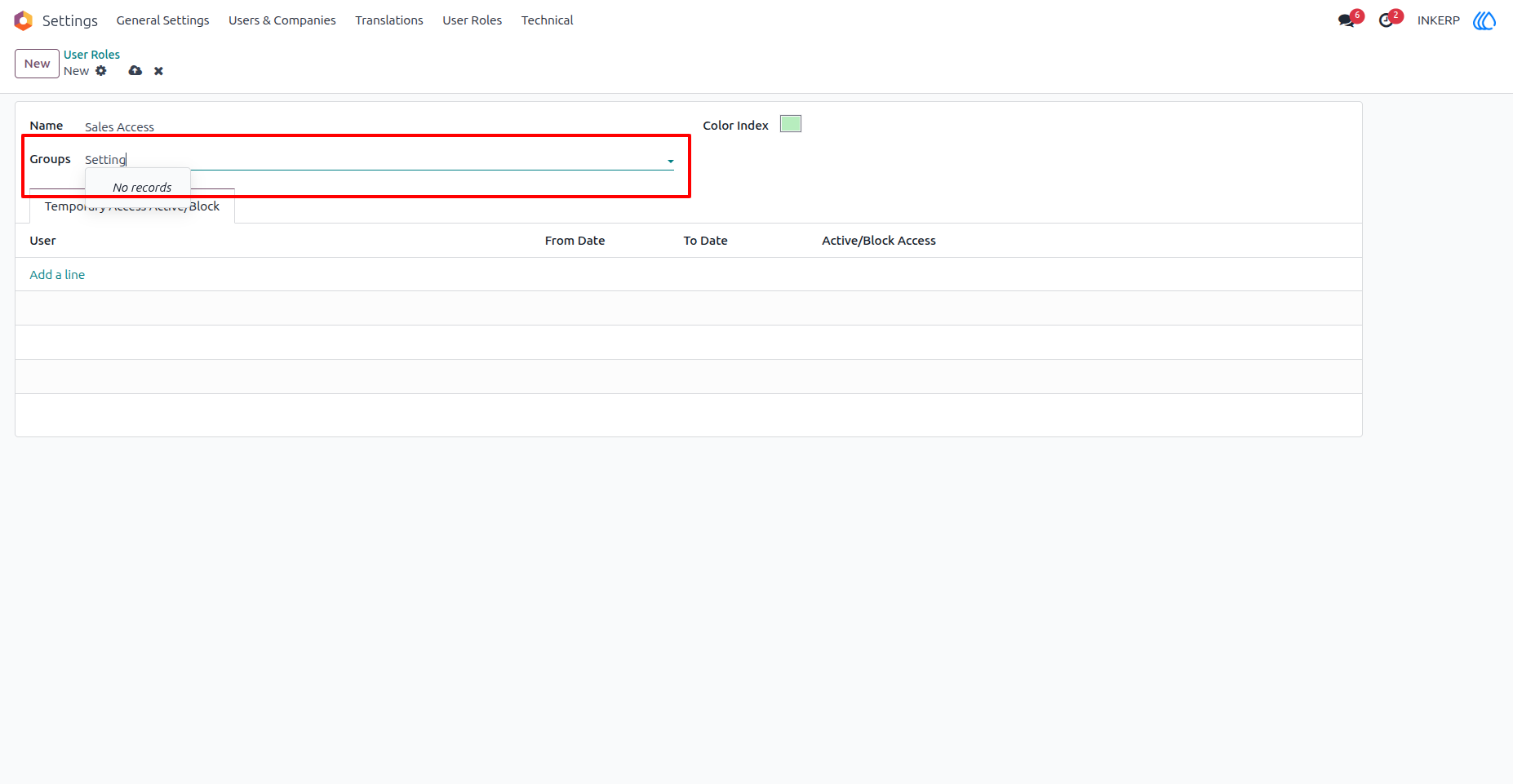Open the Technical menu
The height and width of the screenshot is (784, 1513).
[x=548, y=20]
